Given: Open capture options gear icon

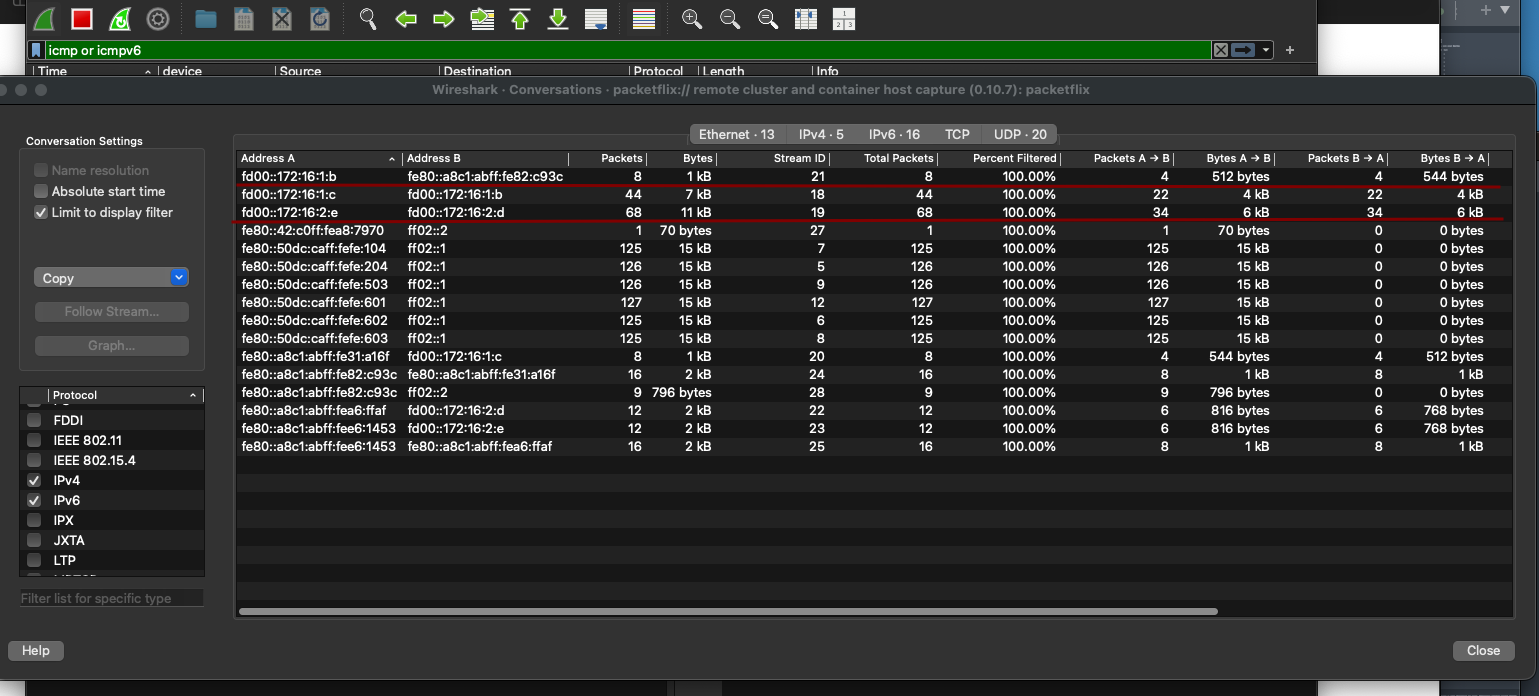Looking at the screenshot, I should [157, 19].
